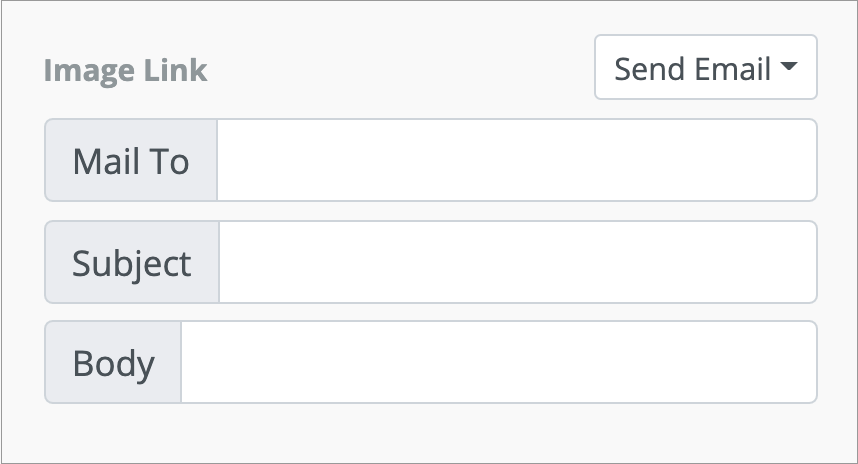Click the Body label addon
The image size is (858, 464).
[113, 362]
